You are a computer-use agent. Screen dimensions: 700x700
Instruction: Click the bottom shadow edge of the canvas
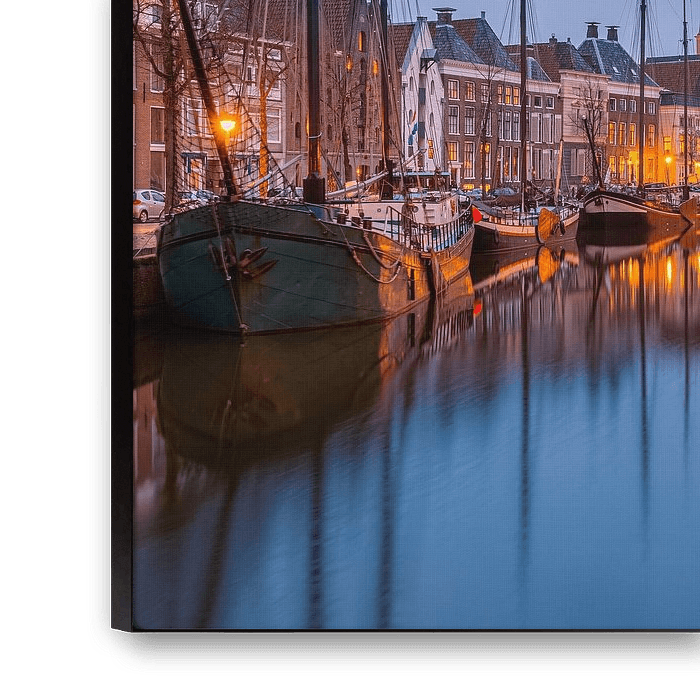tap(400, 650)
